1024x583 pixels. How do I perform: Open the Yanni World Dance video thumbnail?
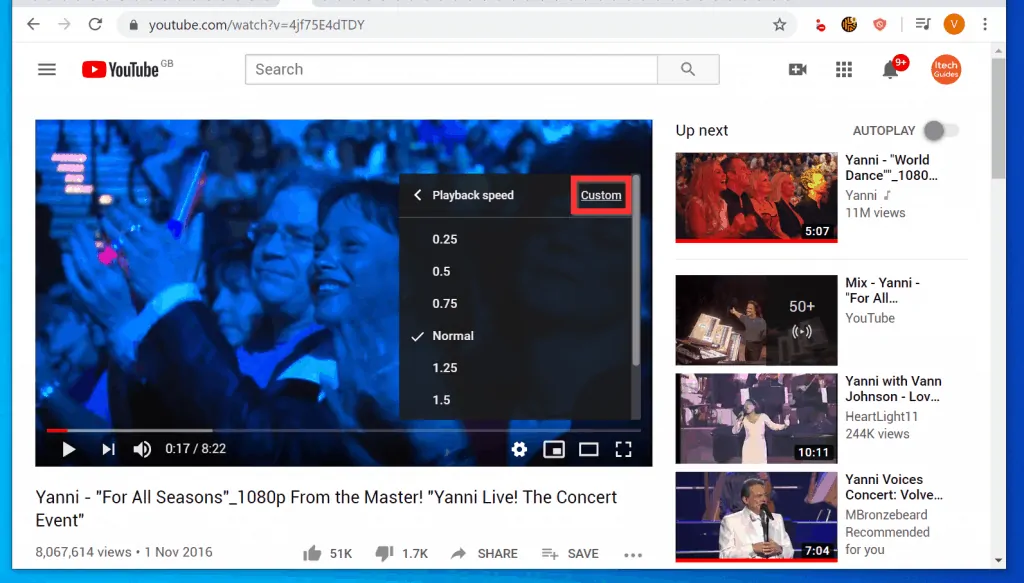(x=756, y=197)
